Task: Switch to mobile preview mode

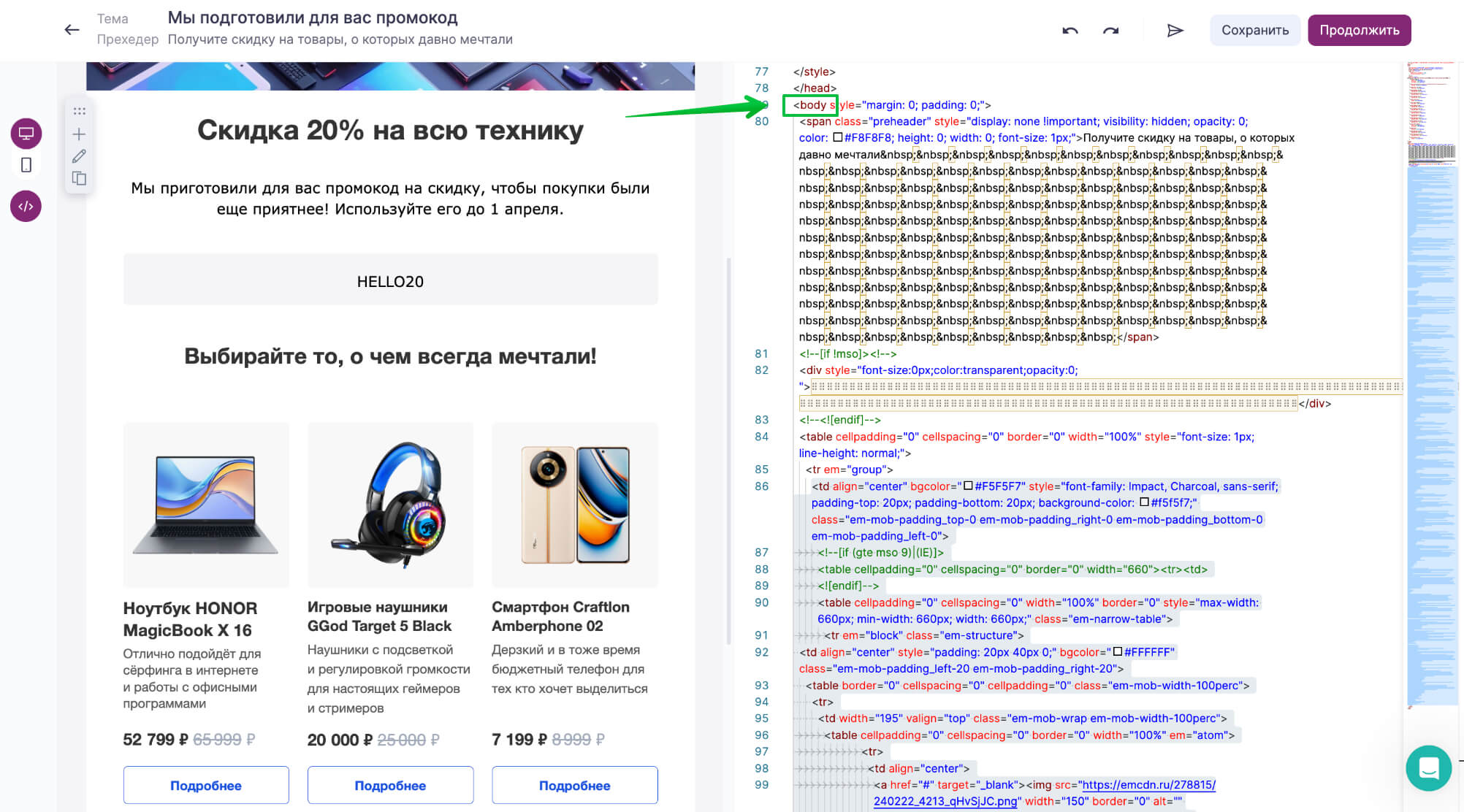Action: click(26, 165)
